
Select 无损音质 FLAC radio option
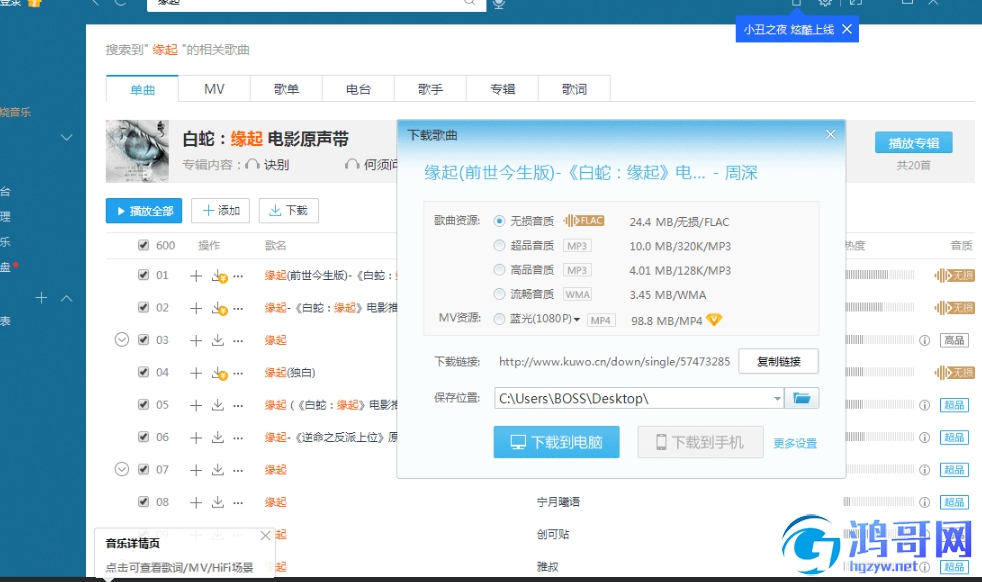click(x=499, y=221)
